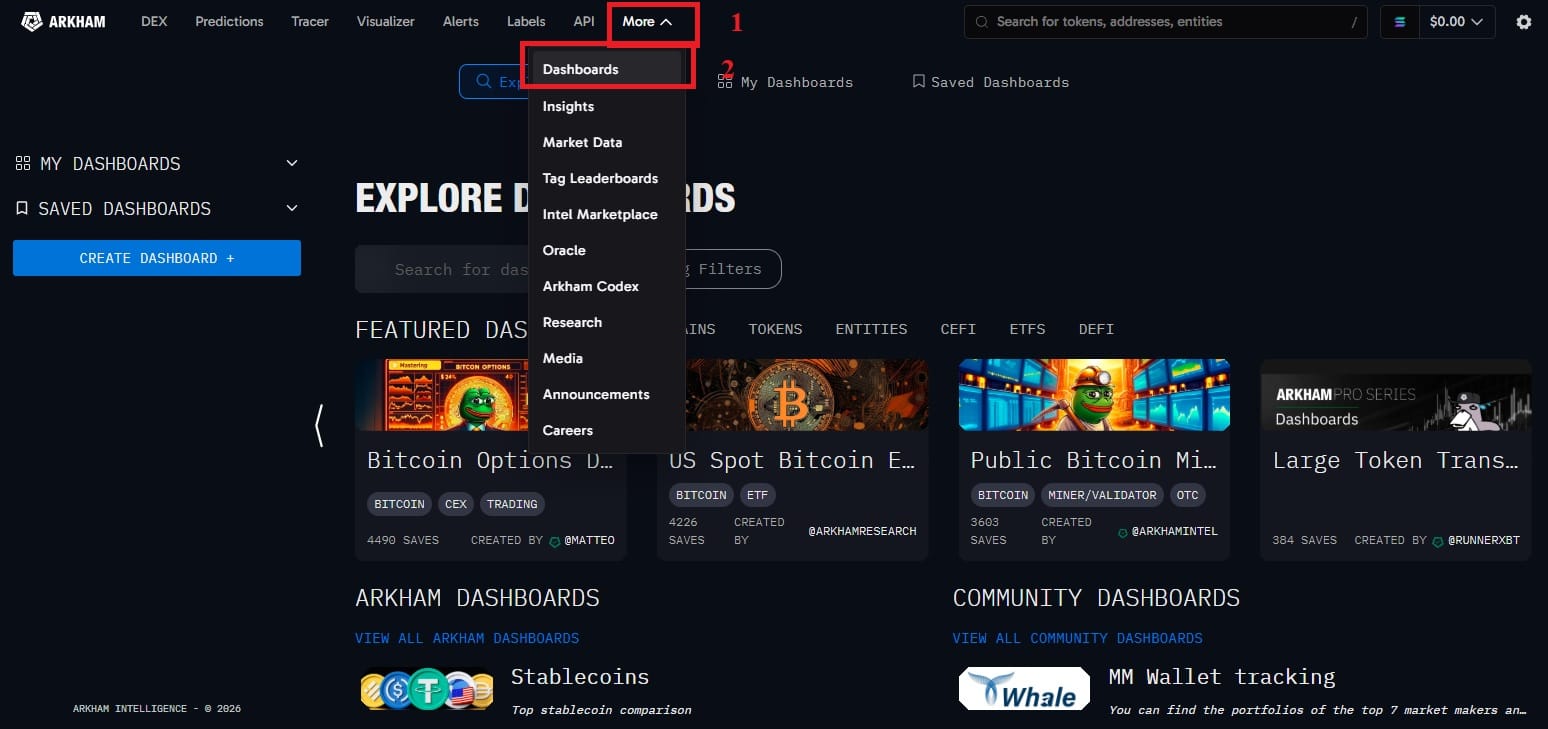Click the MINER/VALIDATOR tag
The image size is (1548, 729).
pos(1101,495)
